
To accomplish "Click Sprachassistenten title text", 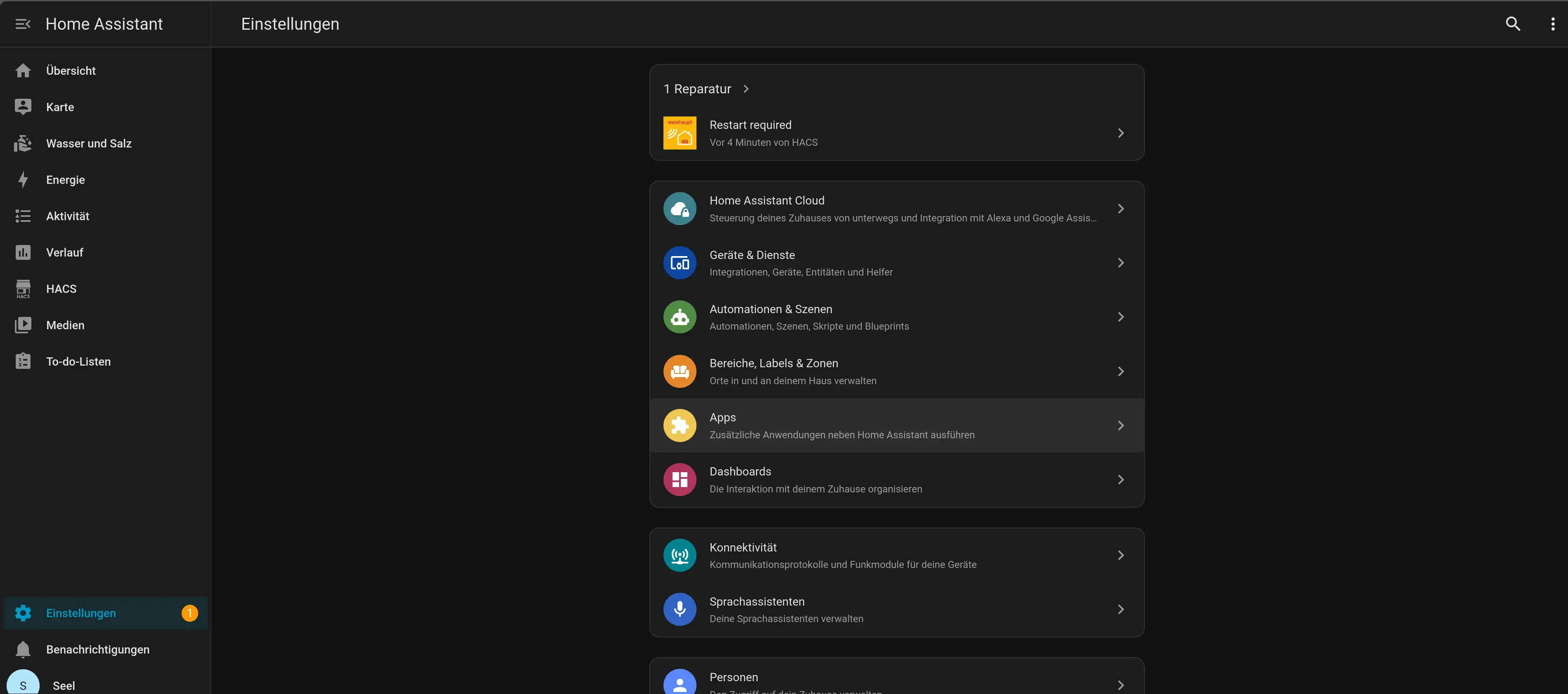I will point(757,601).
